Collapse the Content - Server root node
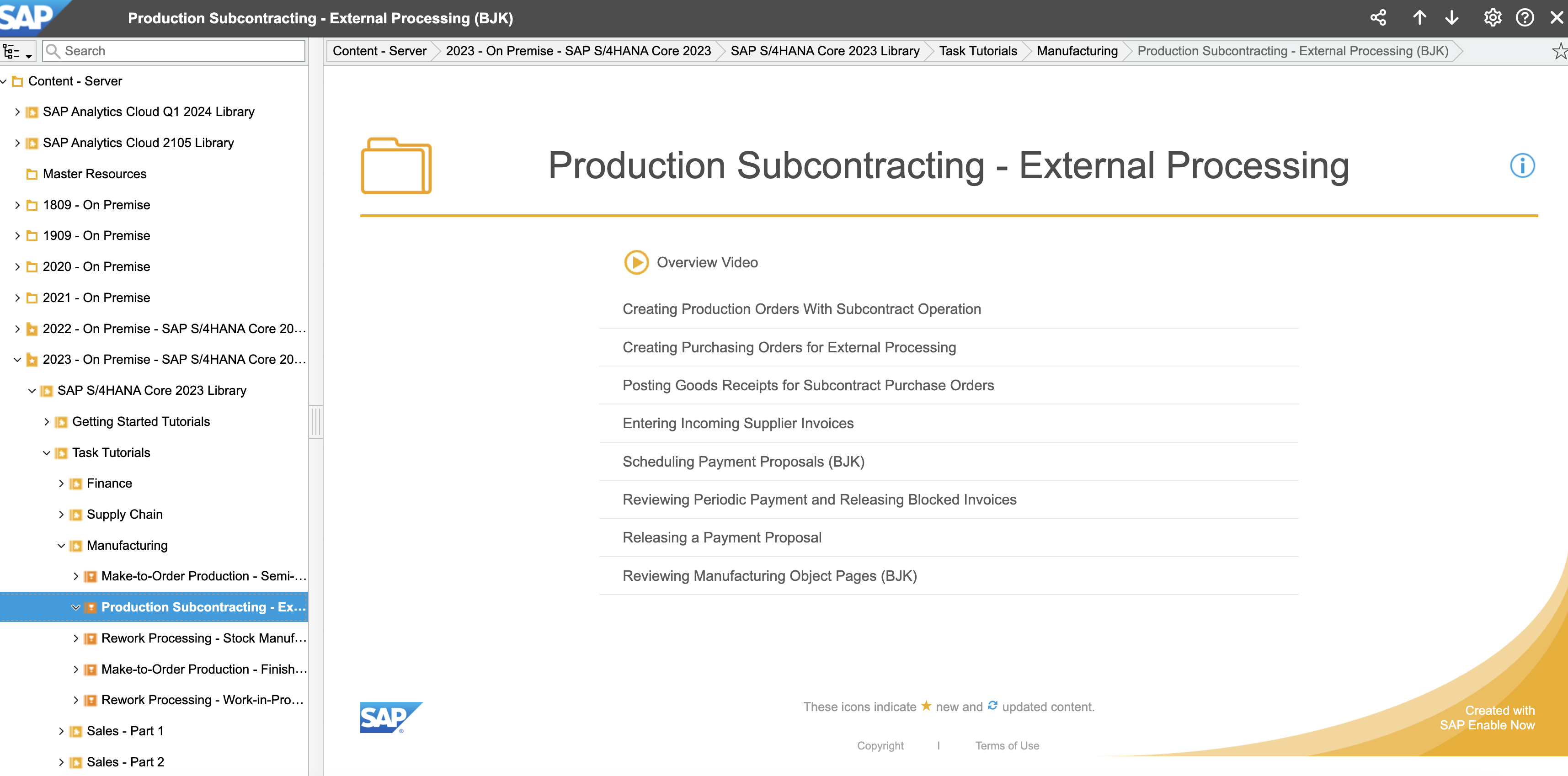The image size is (1568, 776). click(4, 81)
